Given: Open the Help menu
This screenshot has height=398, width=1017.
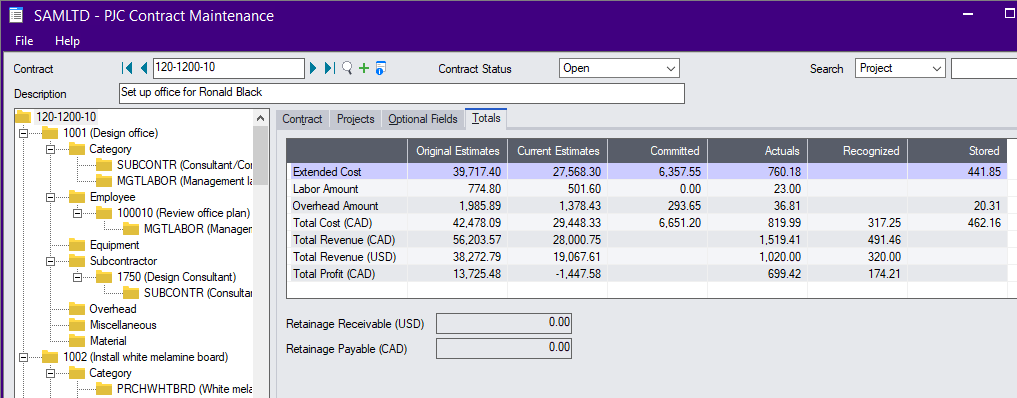Looking at the screenshot, I should point(67,41).
